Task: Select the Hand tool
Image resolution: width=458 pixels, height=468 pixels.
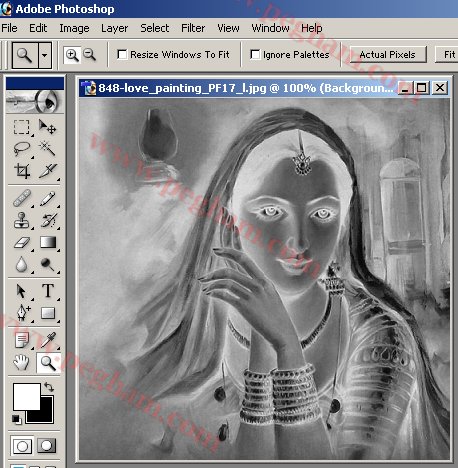Action: [21, 362]
